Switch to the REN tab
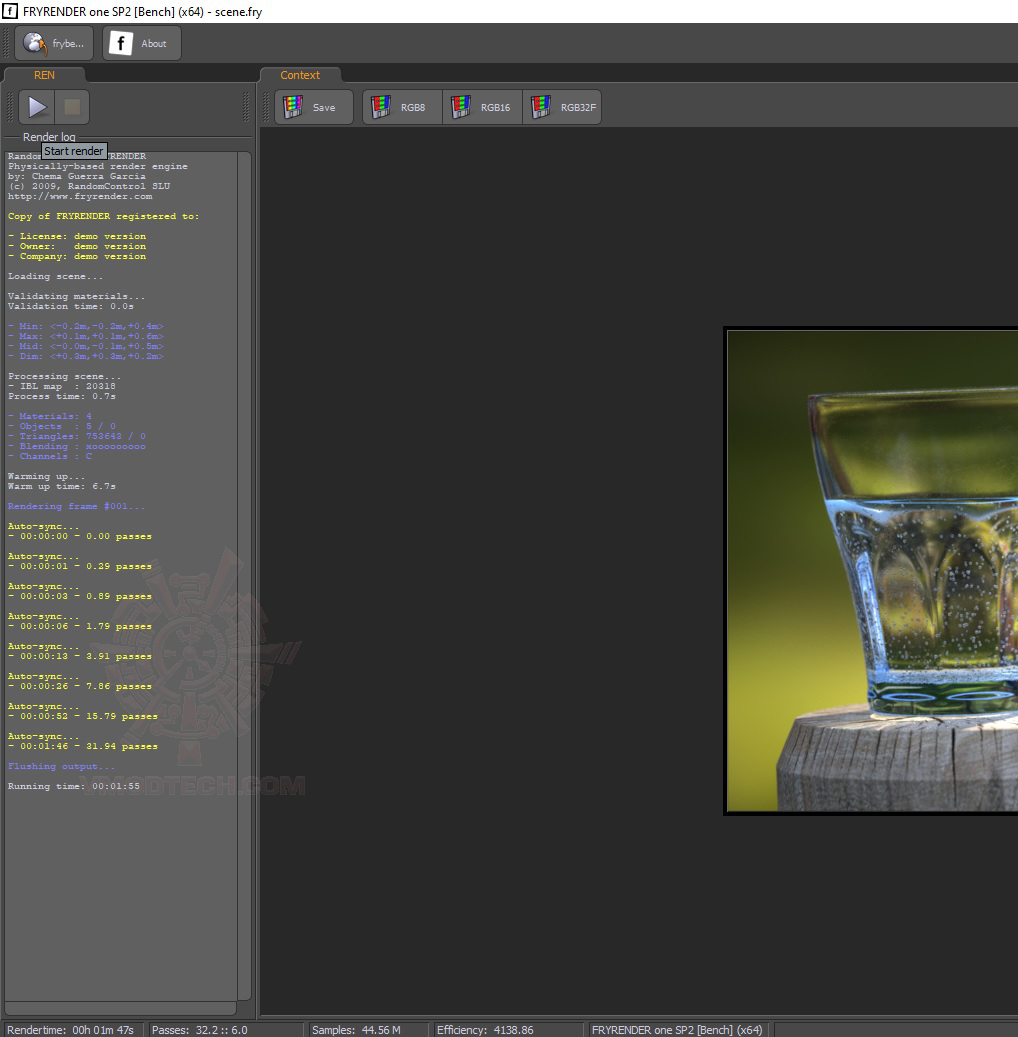The height and width of the screenshot is (1037, 1018). click(44, 75)
